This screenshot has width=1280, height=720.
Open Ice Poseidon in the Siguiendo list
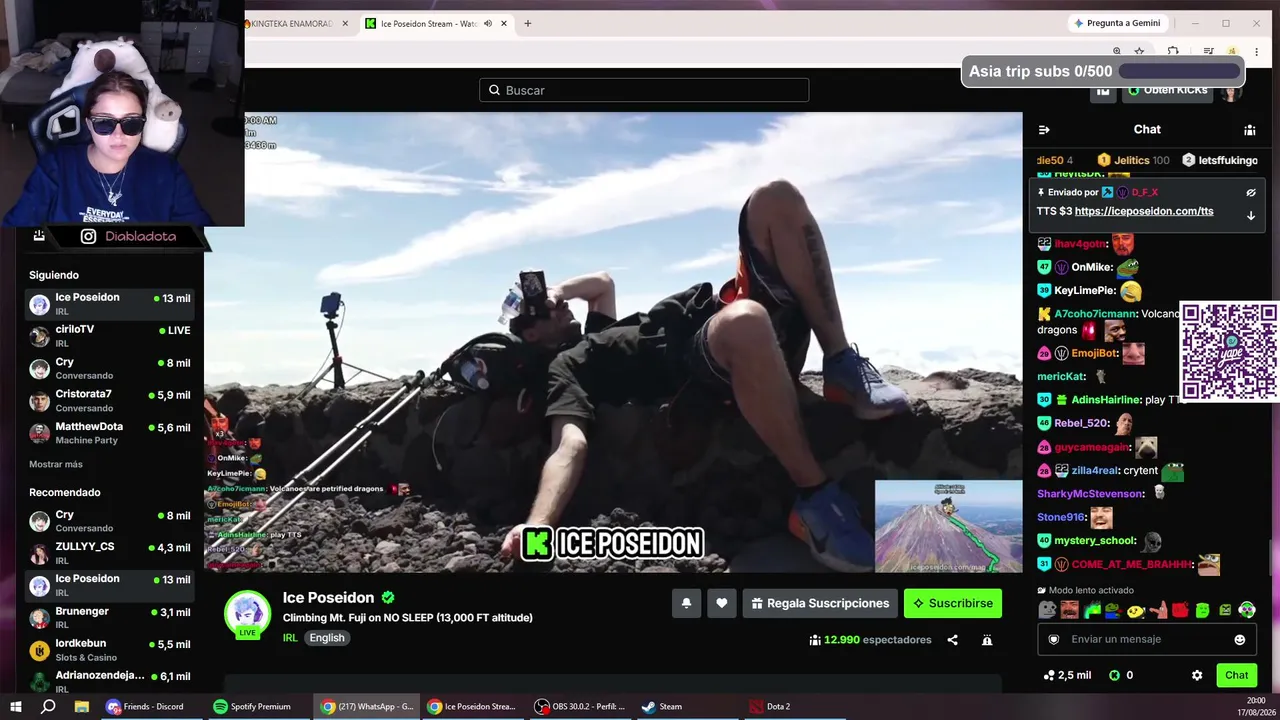coord(110,304)
